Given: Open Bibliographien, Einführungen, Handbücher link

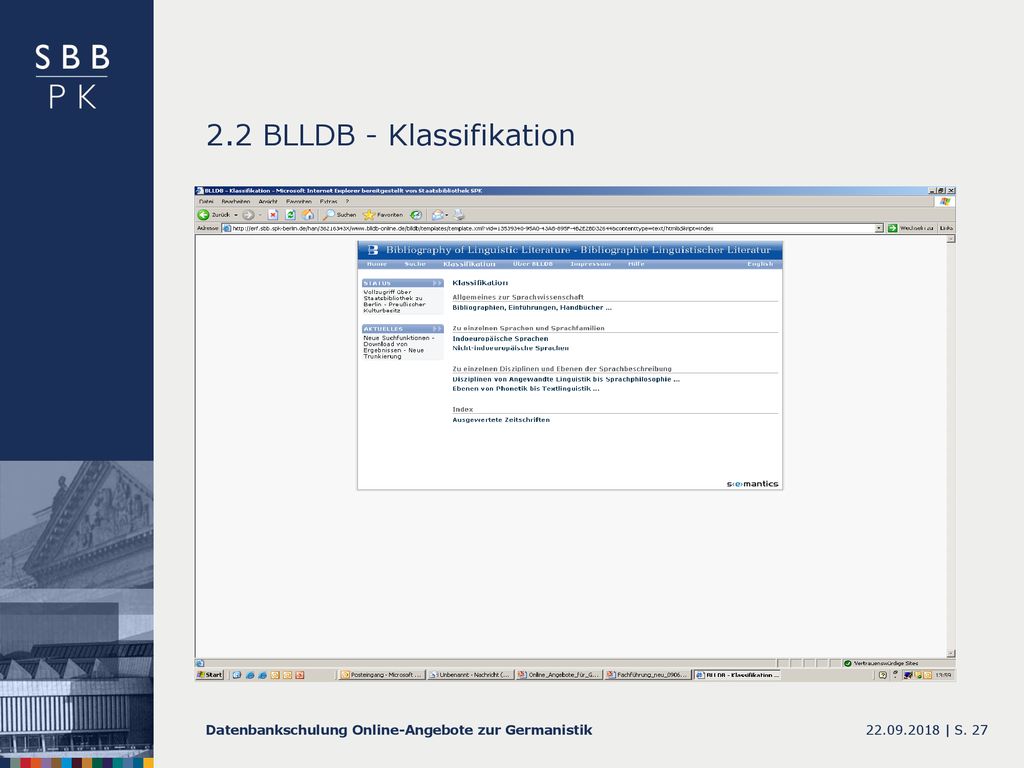Looking at the screenshot, I should click(532, 308).
